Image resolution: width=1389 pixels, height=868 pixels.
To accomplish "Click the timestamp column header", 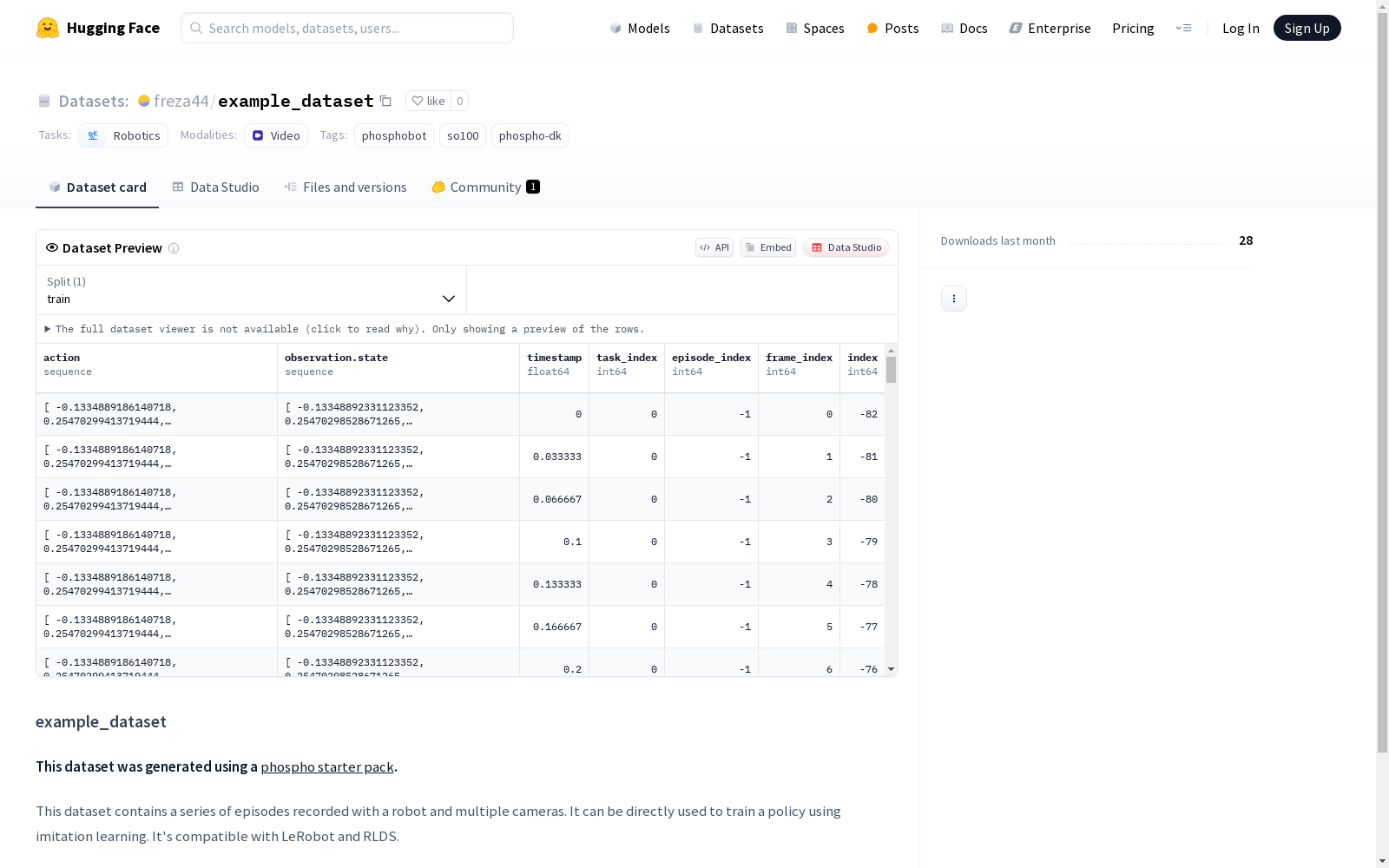I will [x=555, y=368].
